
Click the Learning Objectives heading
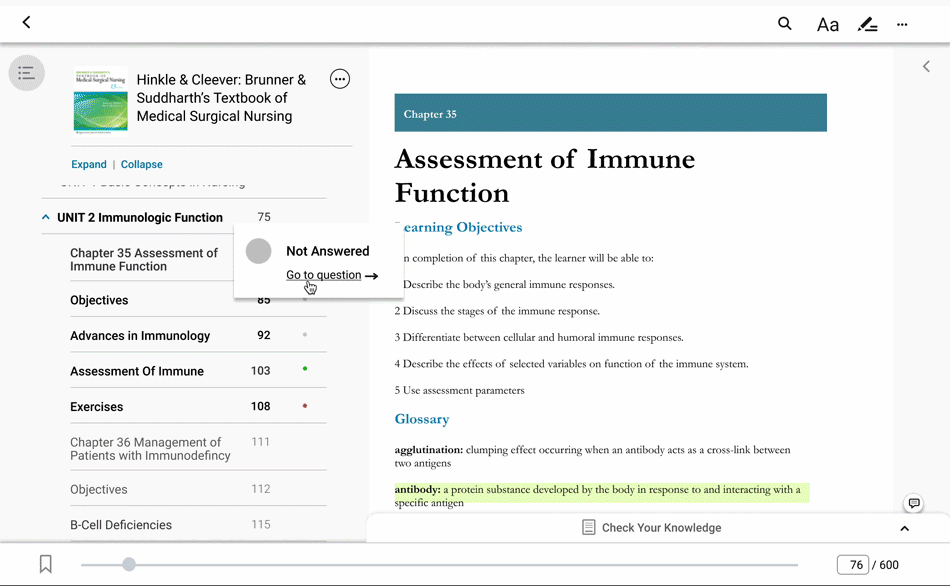[459, 227]
